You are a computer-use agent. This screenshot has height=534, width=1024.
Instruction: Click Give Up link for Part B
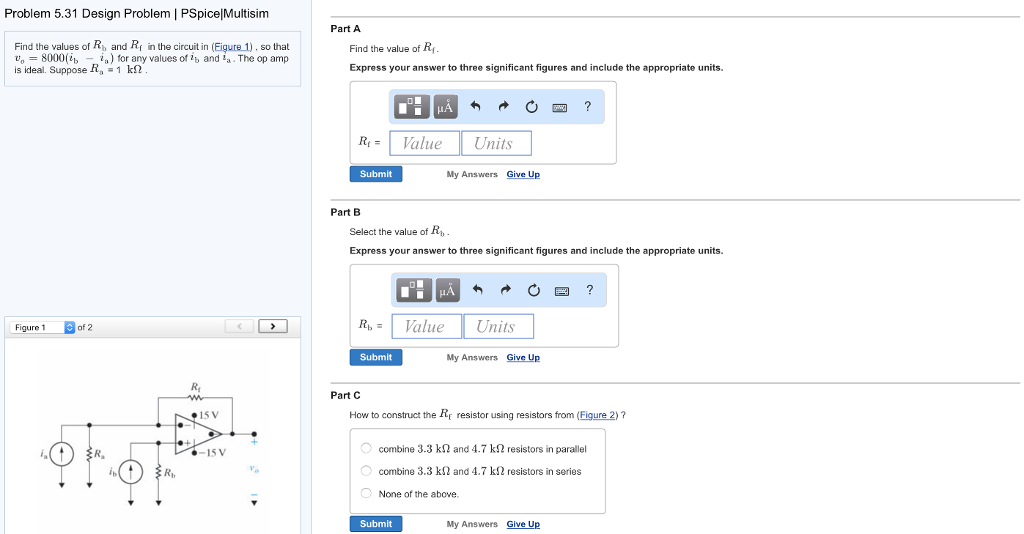pyautogui.click(x=523, y=357)
